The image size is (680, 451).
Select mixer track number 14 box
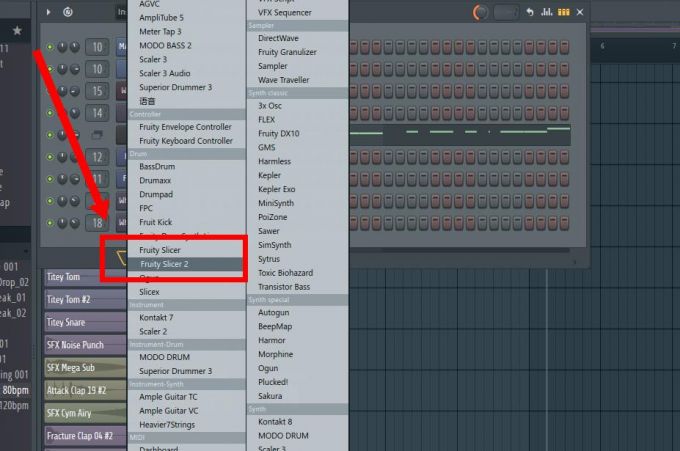(x=97, y=113)
